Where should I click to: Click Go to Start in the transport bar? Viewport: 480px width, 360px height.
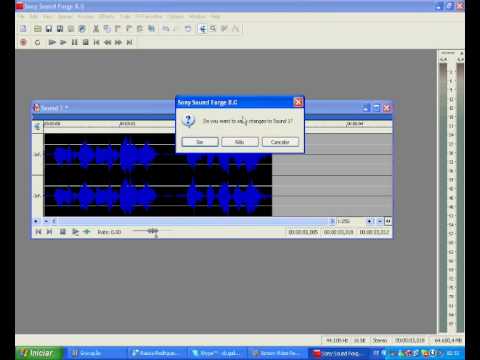tap(97, 42)
